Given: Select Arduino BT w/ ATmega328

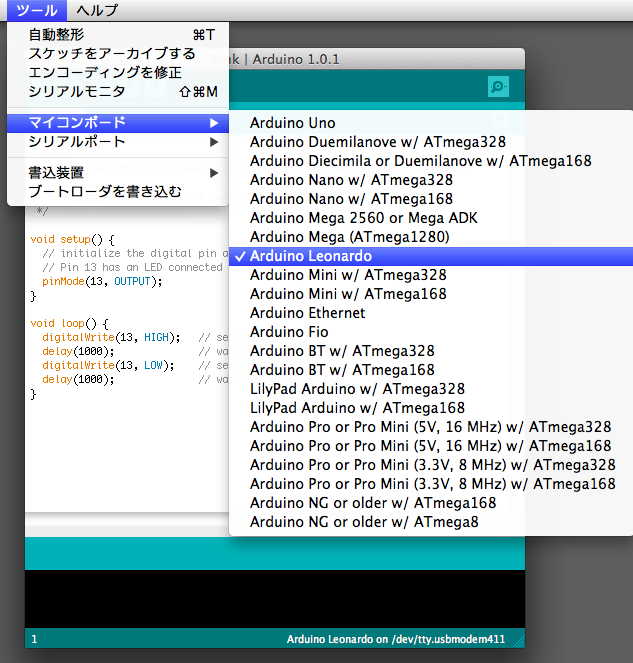Looking at the screenshot, I should pos(431,351).
